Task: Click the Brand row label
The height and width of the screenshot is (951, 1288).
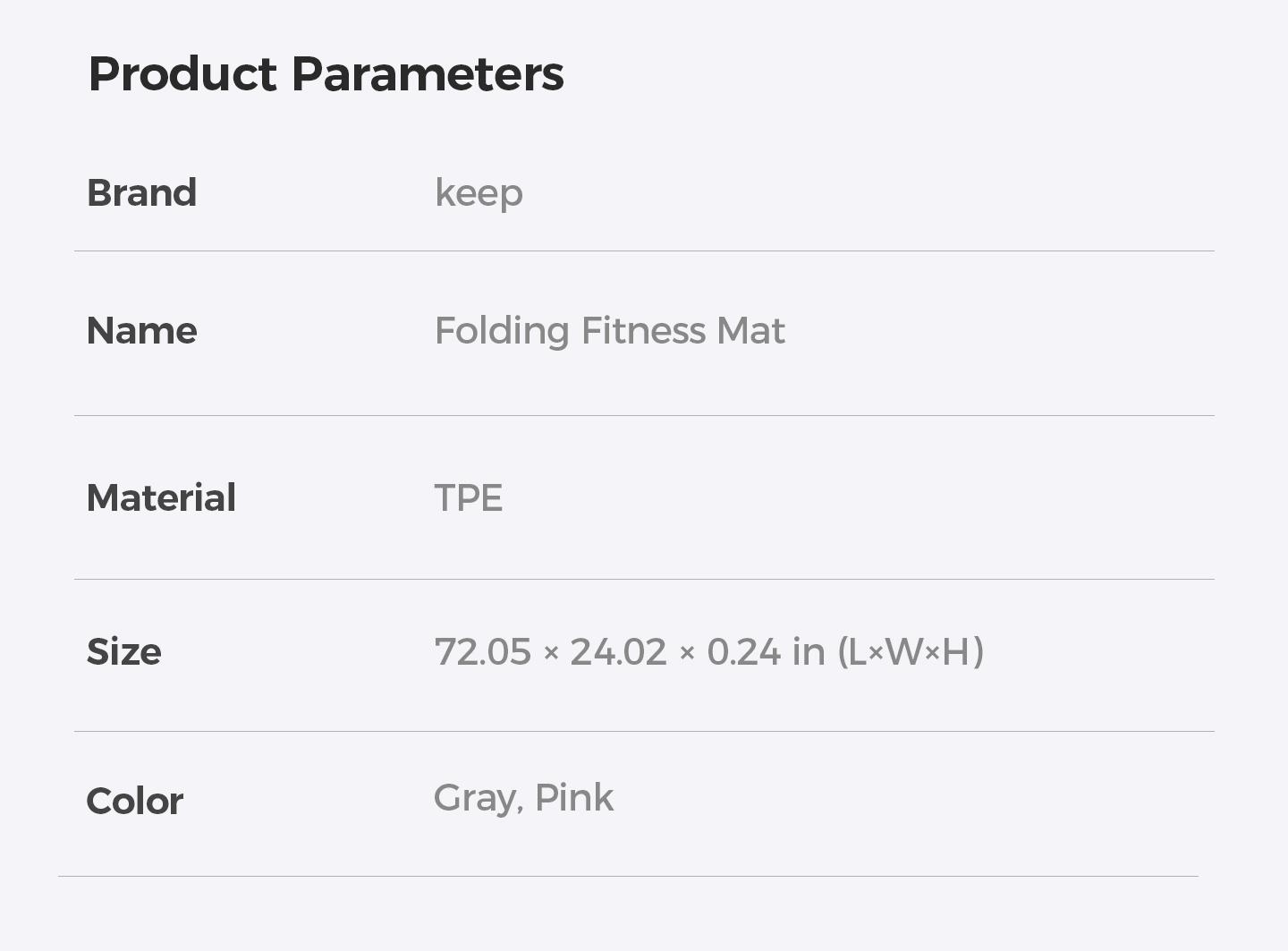Action: (141, 193)
